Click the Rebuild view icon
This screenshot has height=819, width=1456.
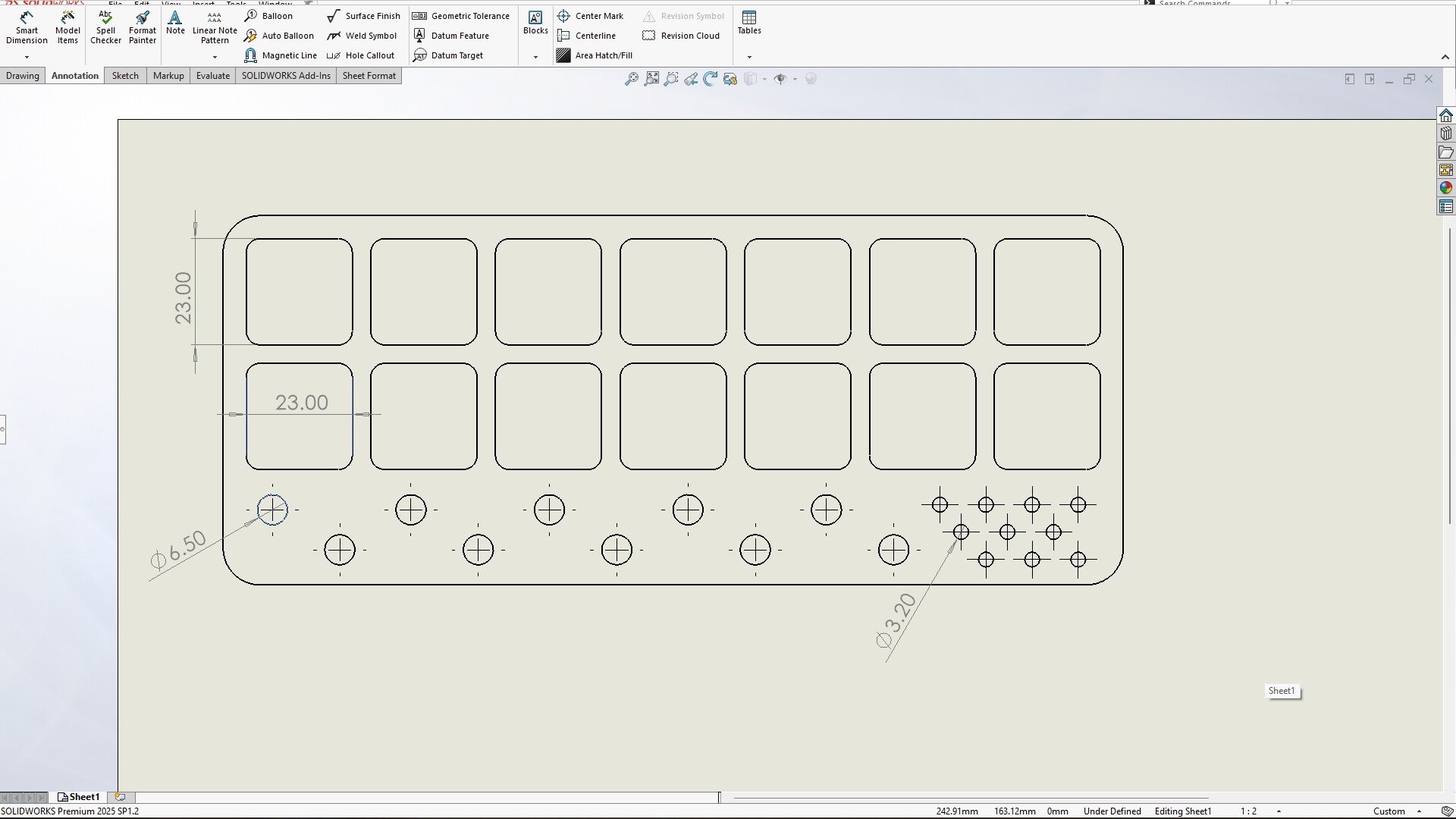tap(710, 79)
